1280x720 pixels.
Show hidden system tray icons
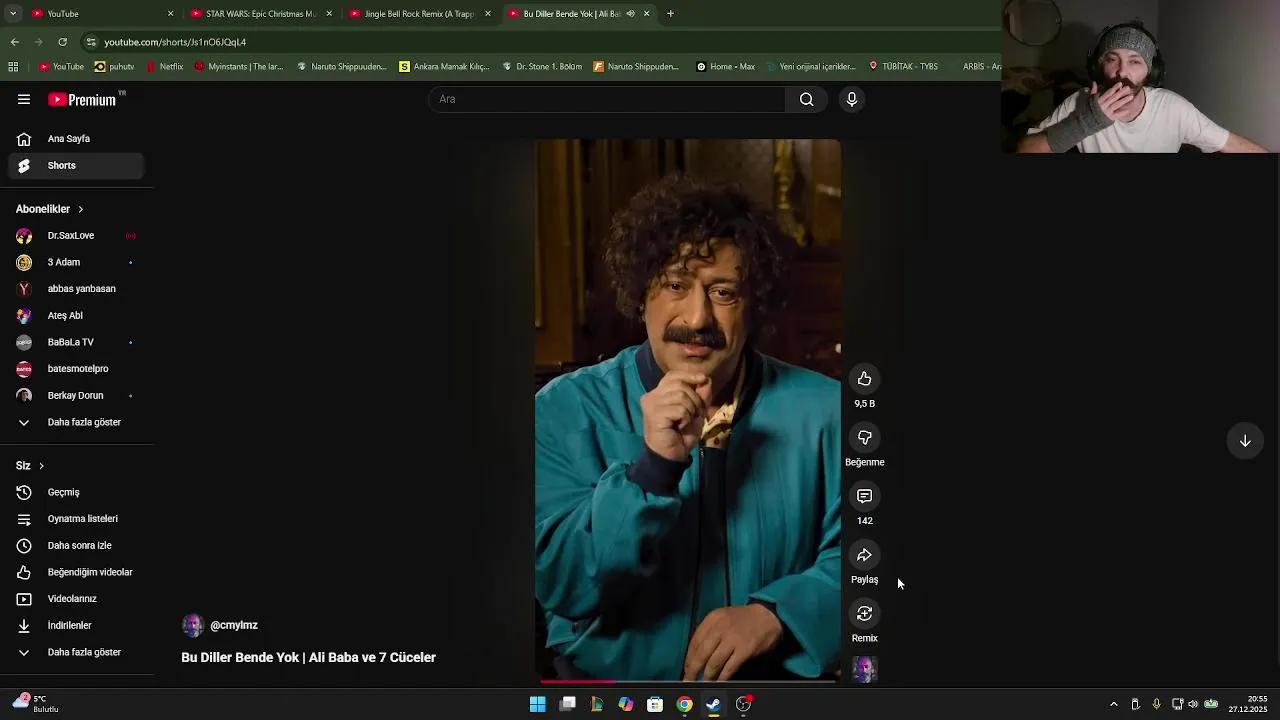(1114, 704)
